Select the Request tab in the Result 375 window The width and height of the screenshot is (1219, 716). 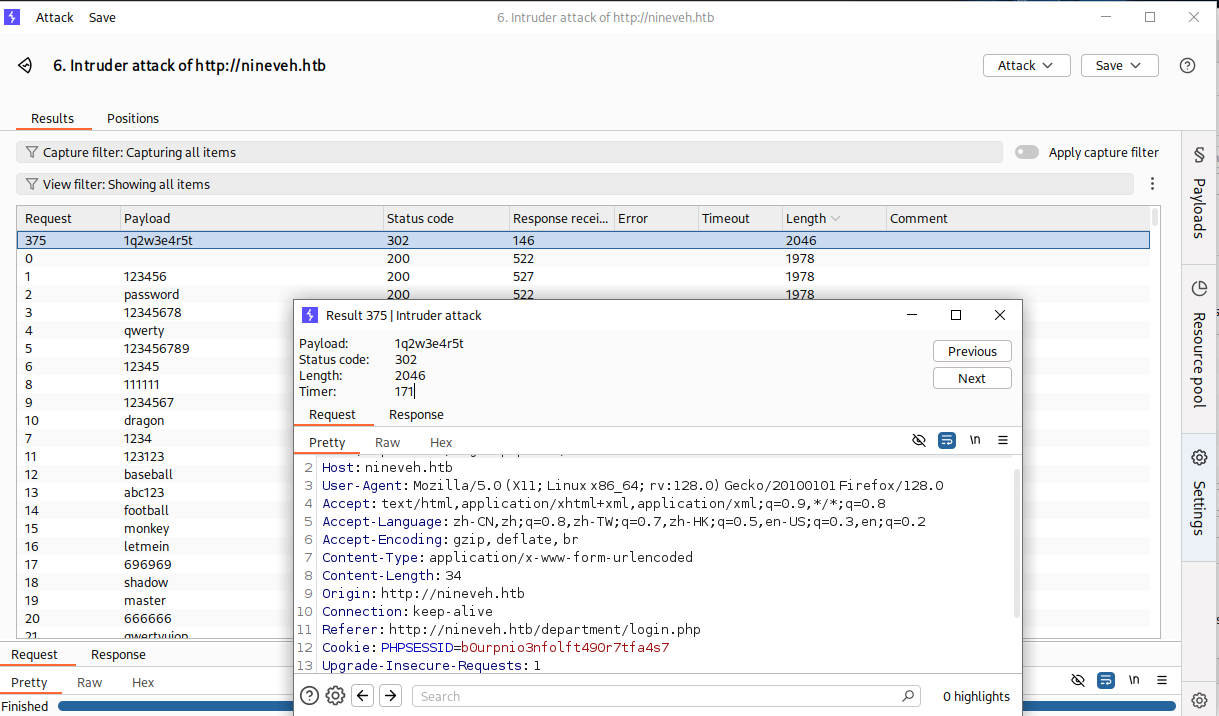(332, 414)
